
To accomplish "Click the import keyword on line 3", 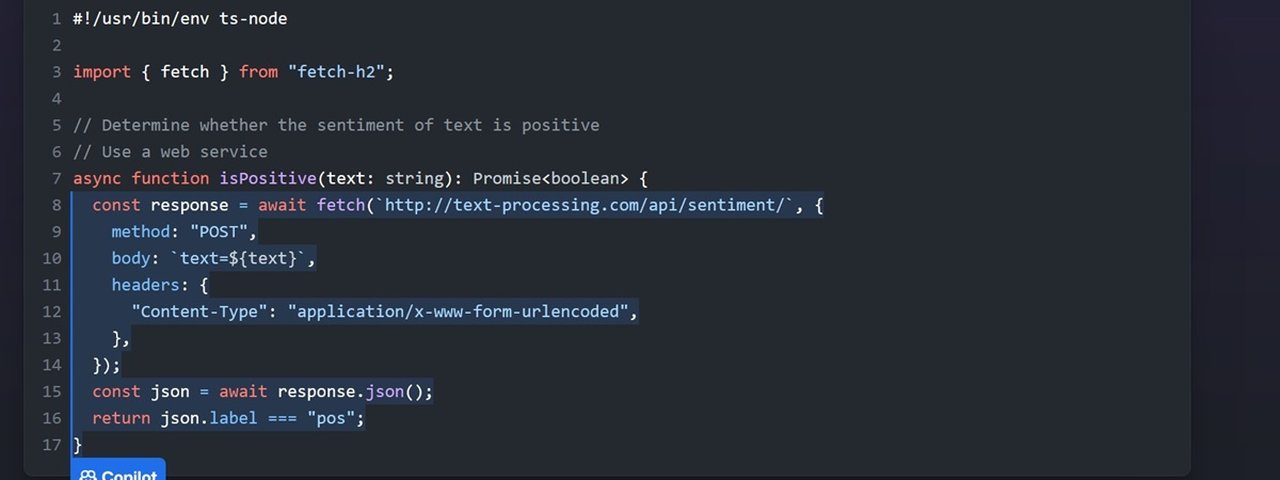I will (102, 72).
